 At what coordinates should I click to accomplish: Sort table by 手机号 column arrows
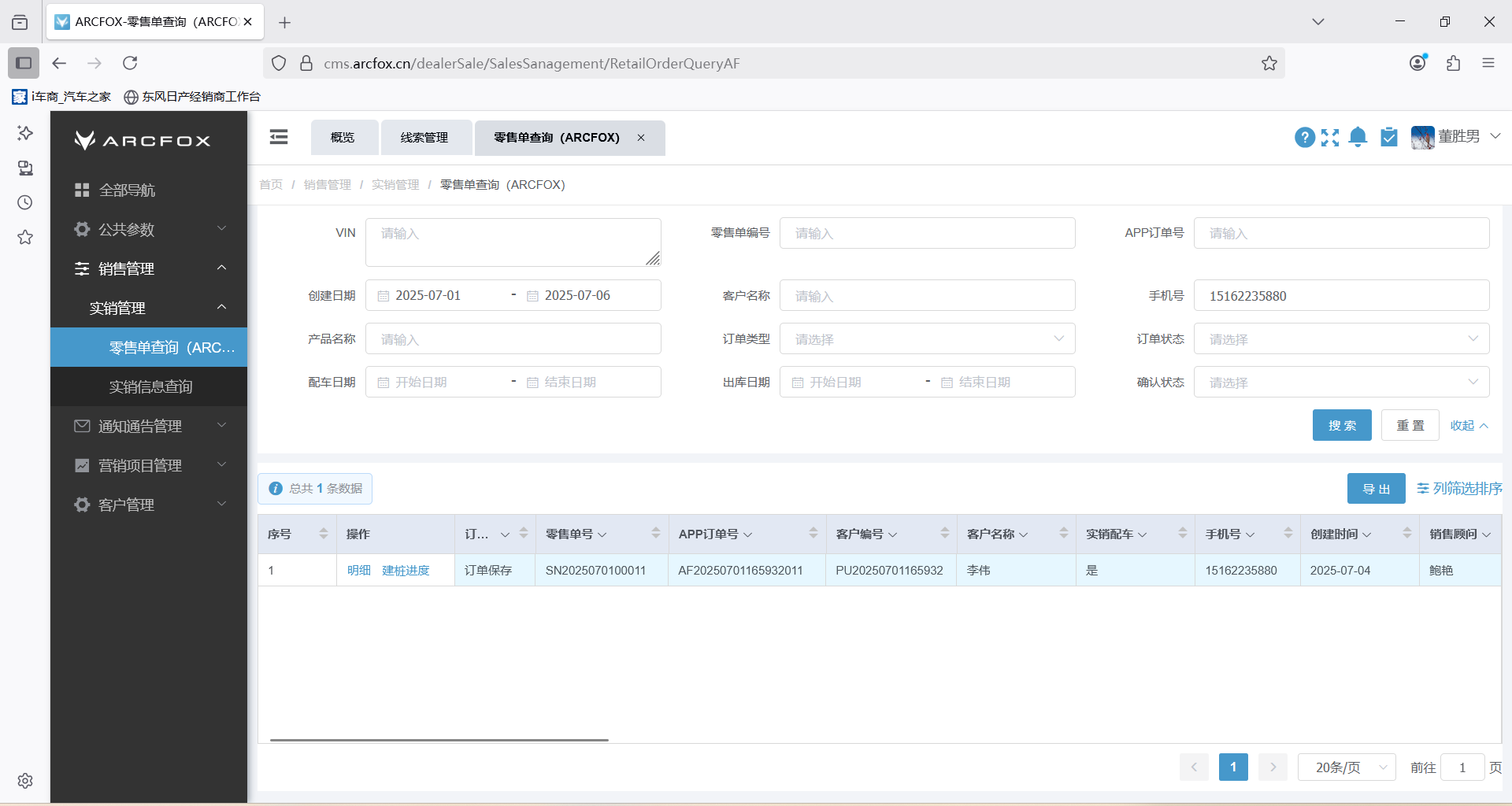point(1288,534)
